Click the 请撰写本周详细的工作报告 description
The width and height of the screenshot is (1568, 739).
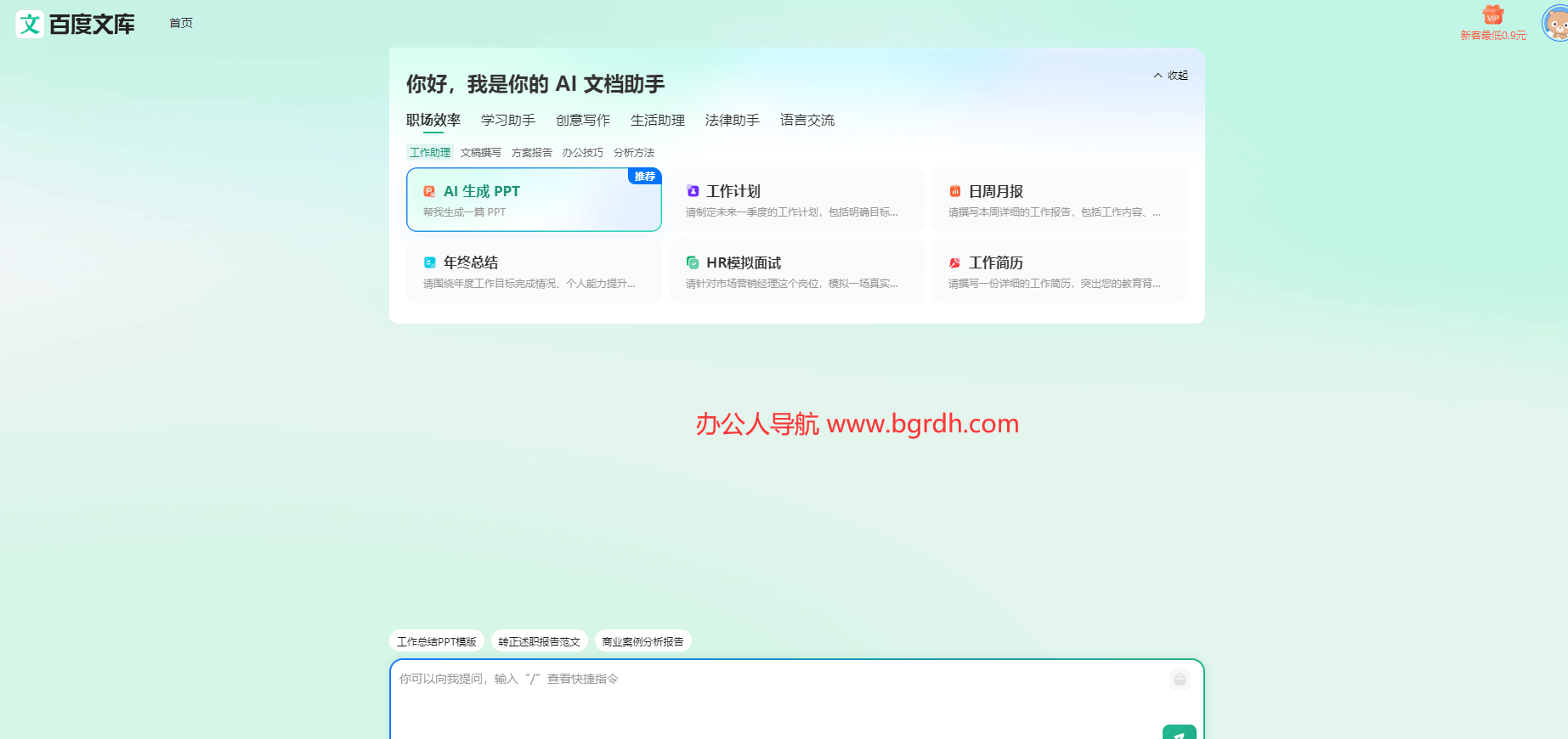coord(1055,212)
